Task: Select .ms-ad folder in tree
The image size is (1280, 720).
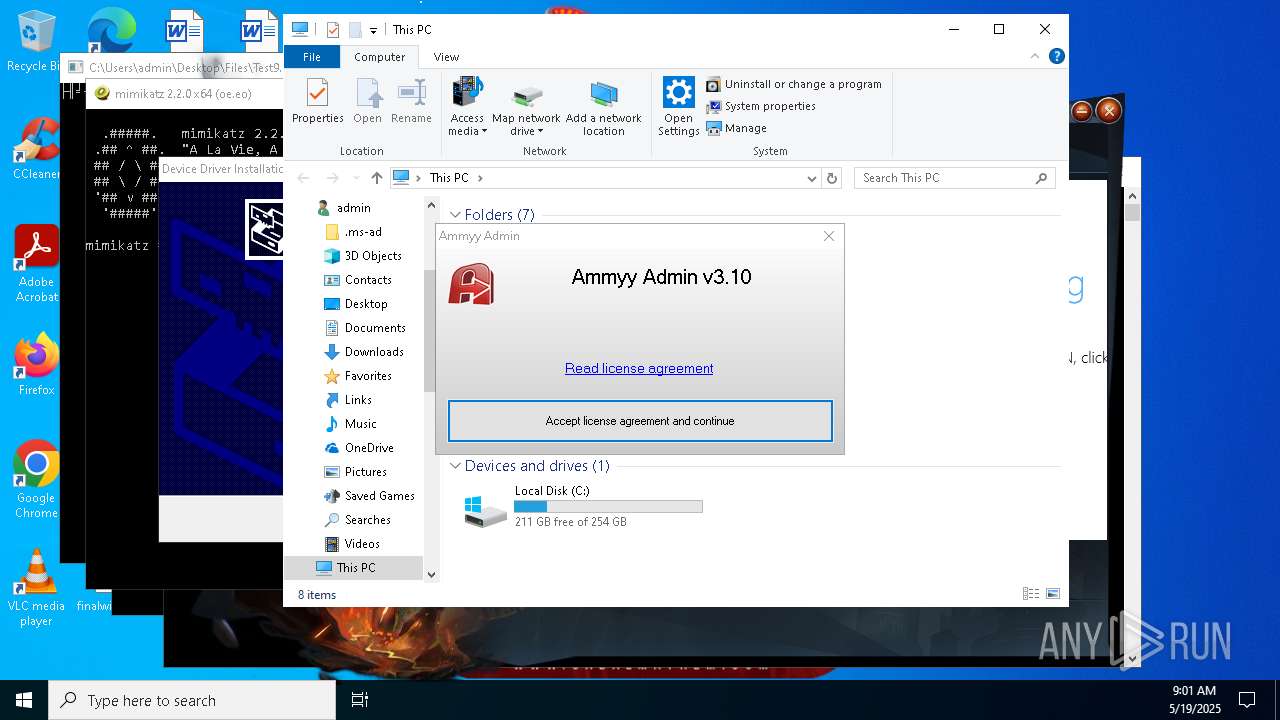Action: pyautogui.click(x=362, y=232)
